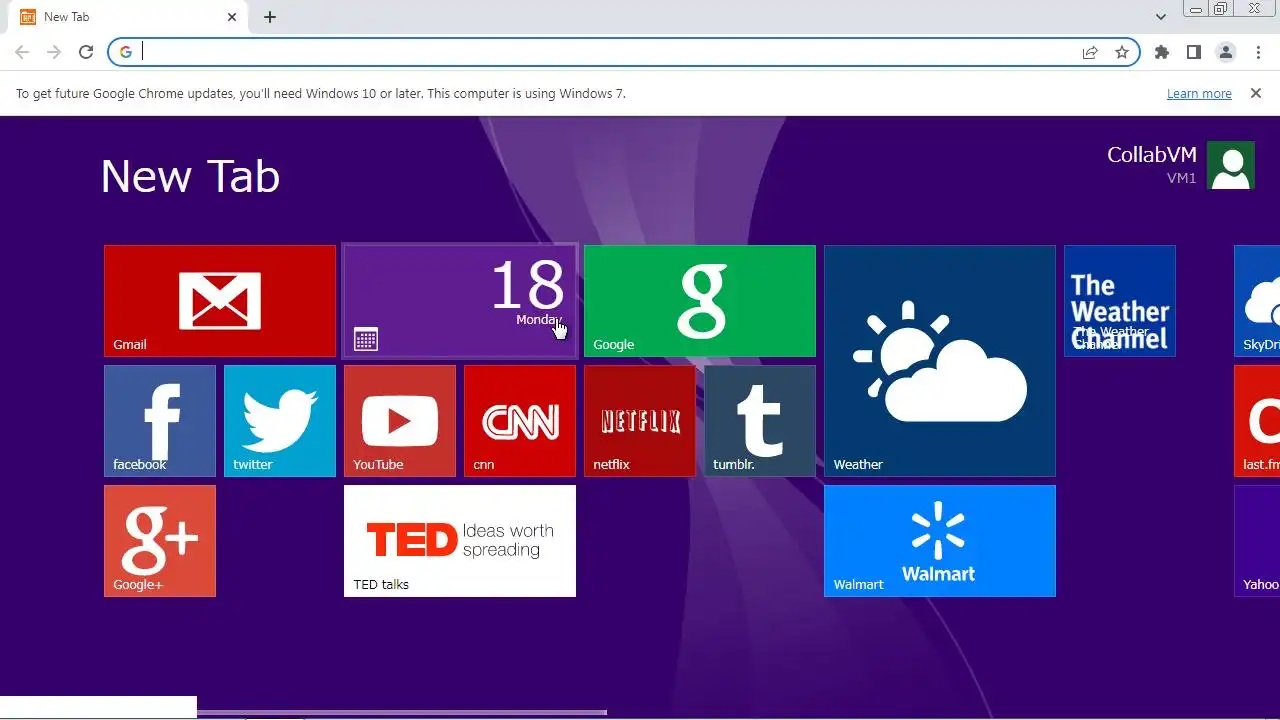This screenshot has width=1280, height=720.
Task: Dismiss the Chrome update notification bar
Action: point(1256,93)
